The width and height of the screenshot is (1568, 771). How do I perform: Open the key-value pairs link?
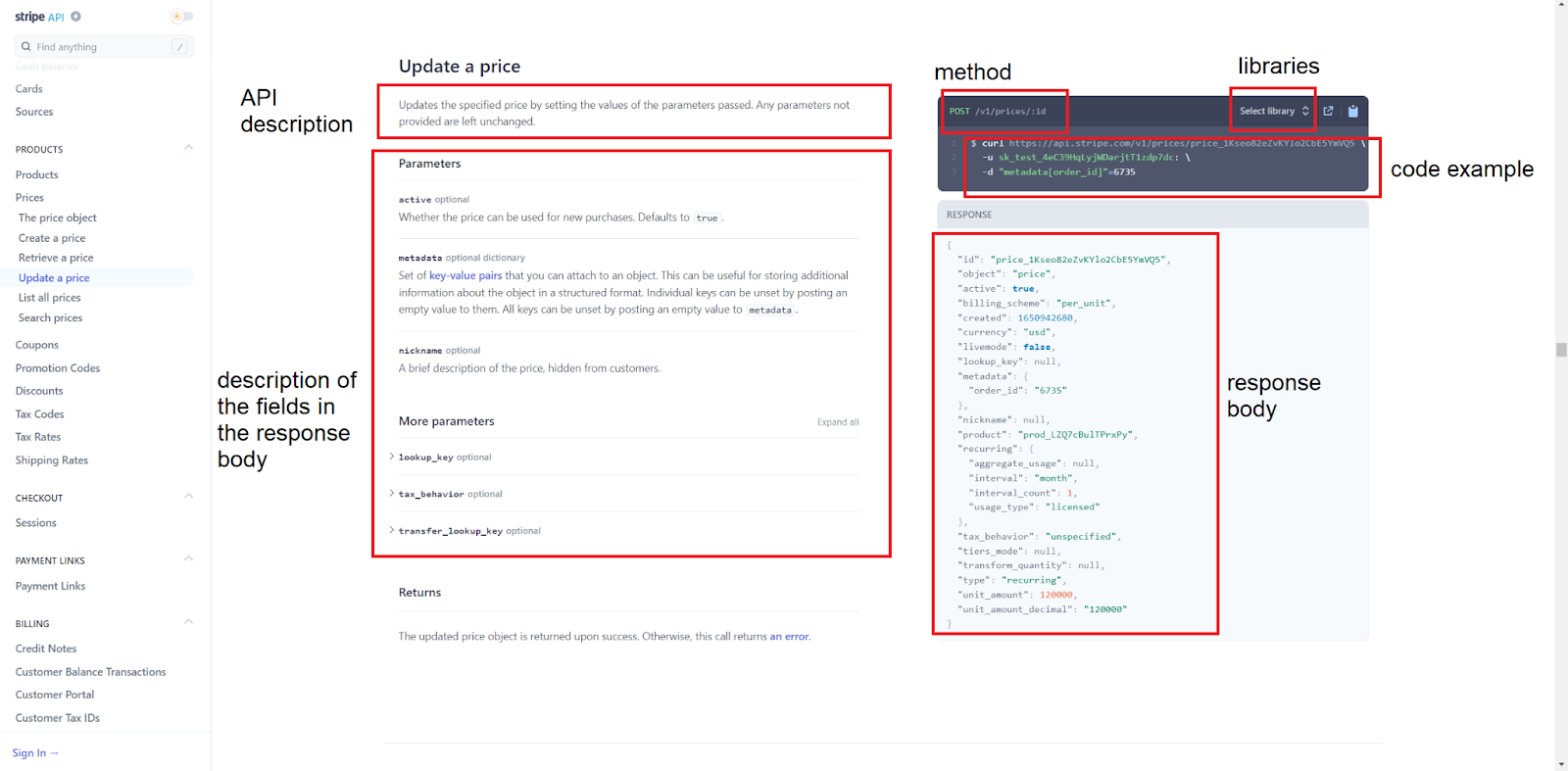[x=465, y=275]
